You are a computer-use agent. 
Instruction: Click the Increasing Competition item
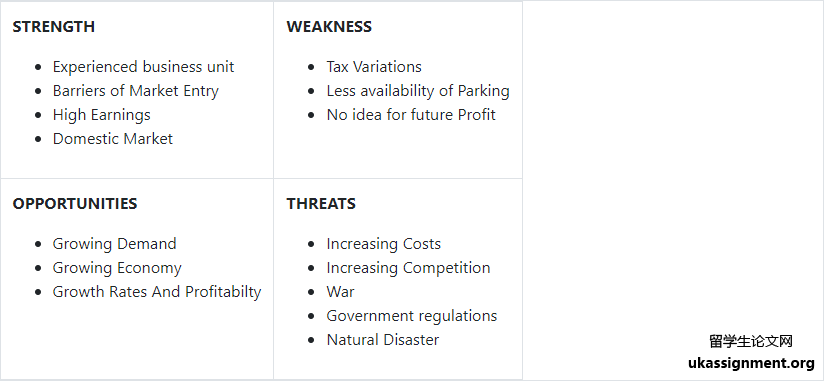[408, 268]
